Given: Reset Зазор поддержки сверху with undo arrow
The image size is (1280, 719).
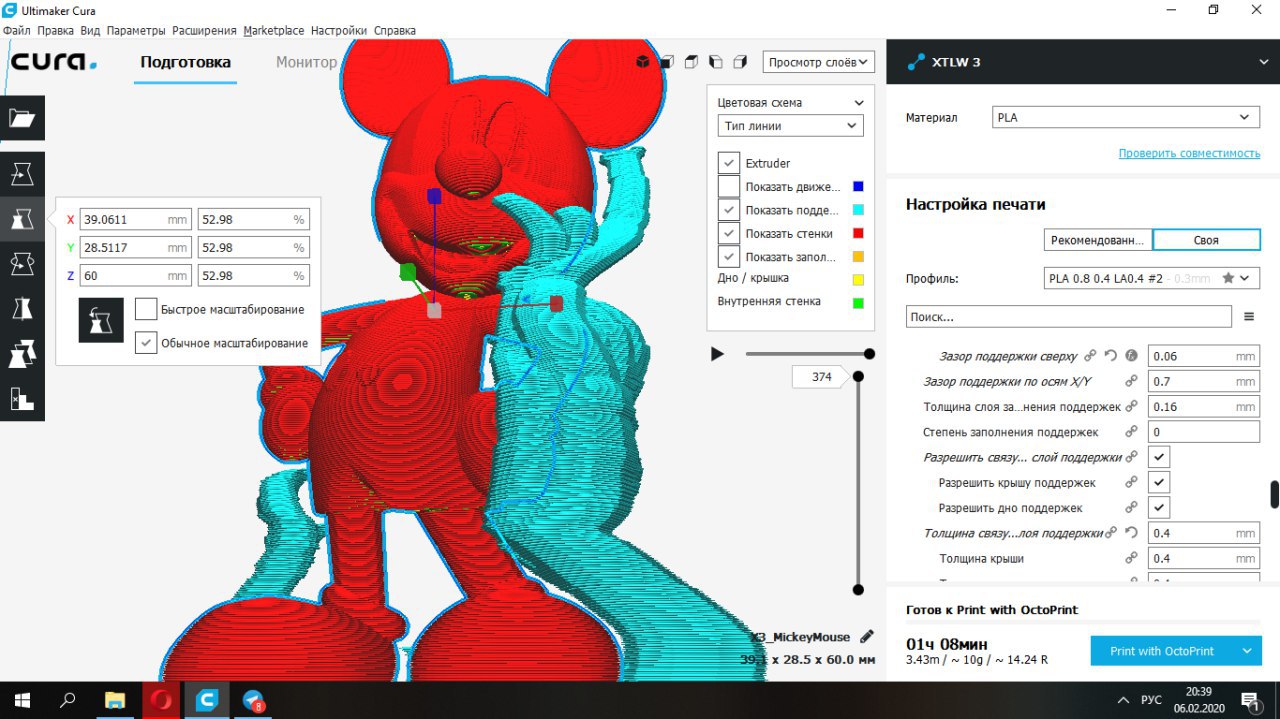Looking at the screenshot, I should point(1110,355).
